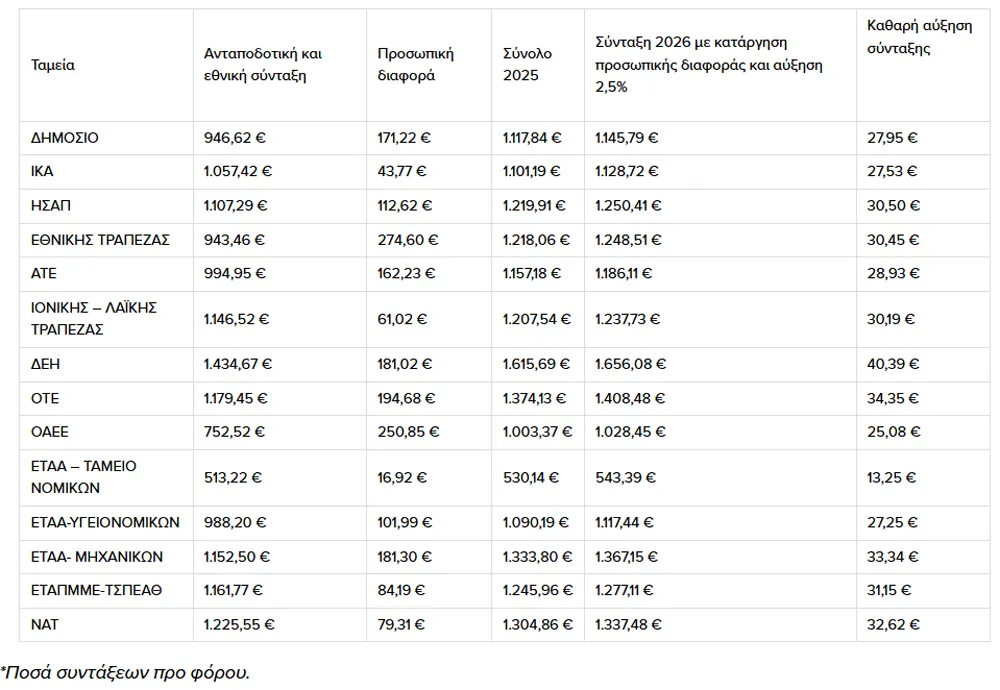This screenshot has height=690, width=1000.
Task: Click the ΗΣΑΠ row label
Action: 51,206
